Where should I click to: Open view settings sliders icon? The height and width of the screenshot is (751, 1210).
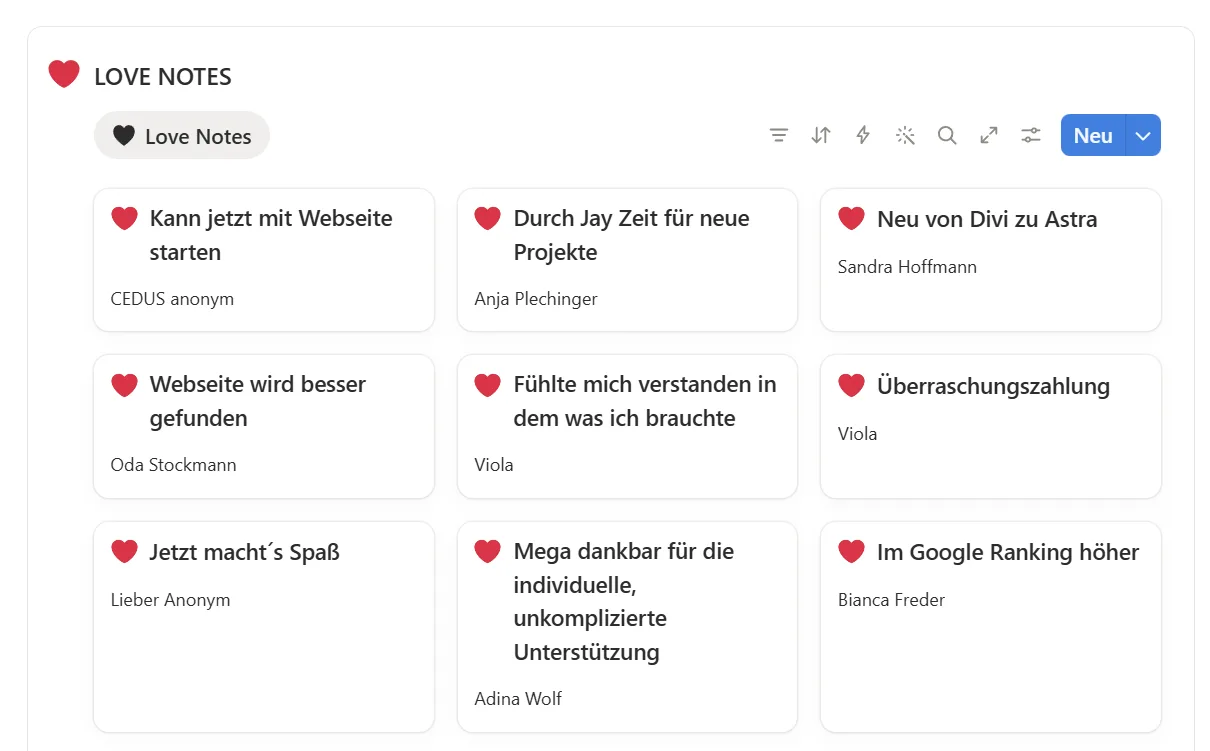pos(1031,135)
